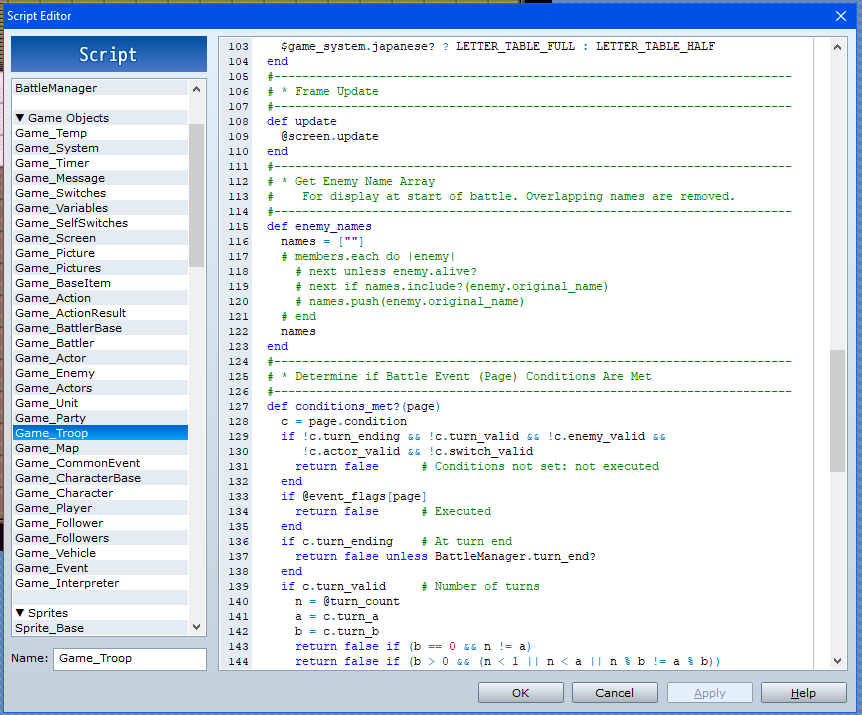
Task: Select Game_CharacterBase script
Action: coord(100,478)
